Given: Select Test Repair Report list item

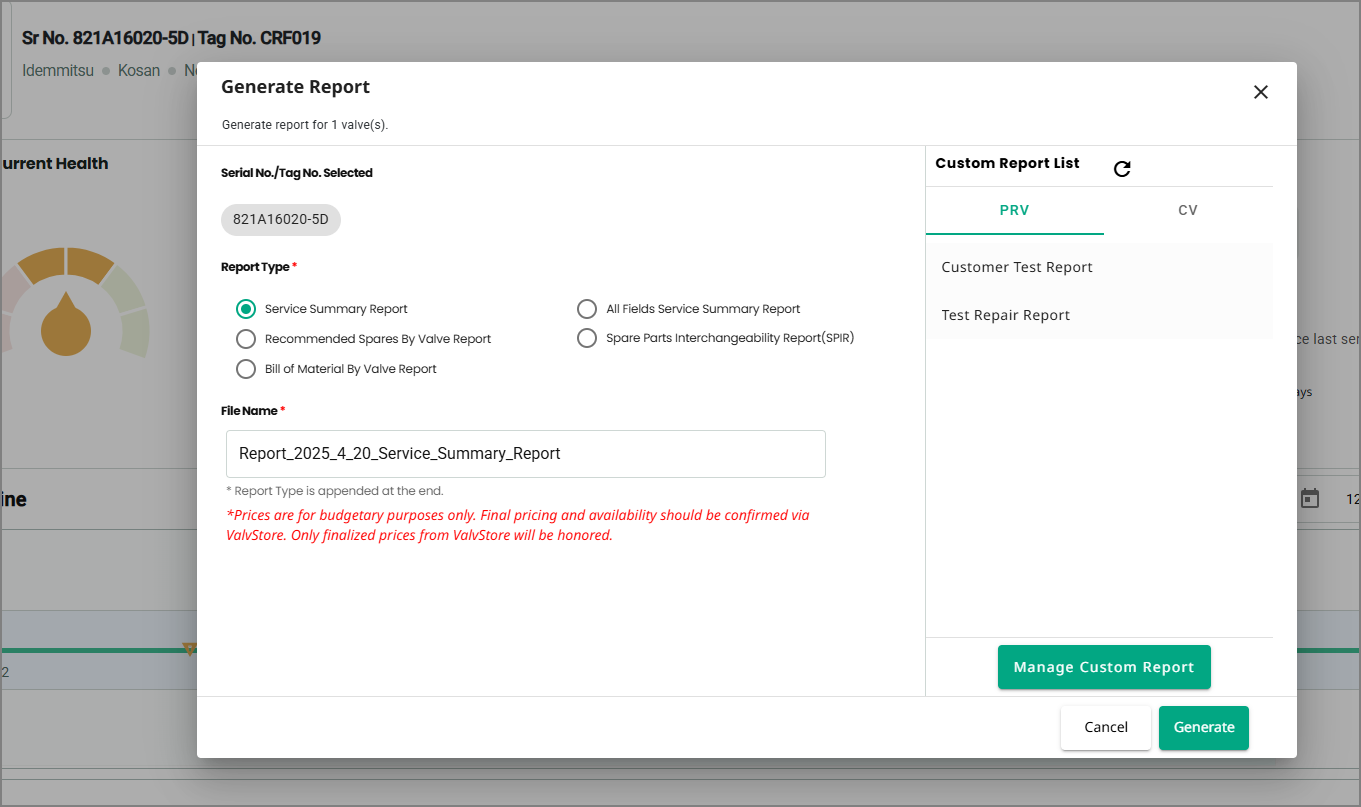Looking at the screenshot, I should (x=1006, y=315).
